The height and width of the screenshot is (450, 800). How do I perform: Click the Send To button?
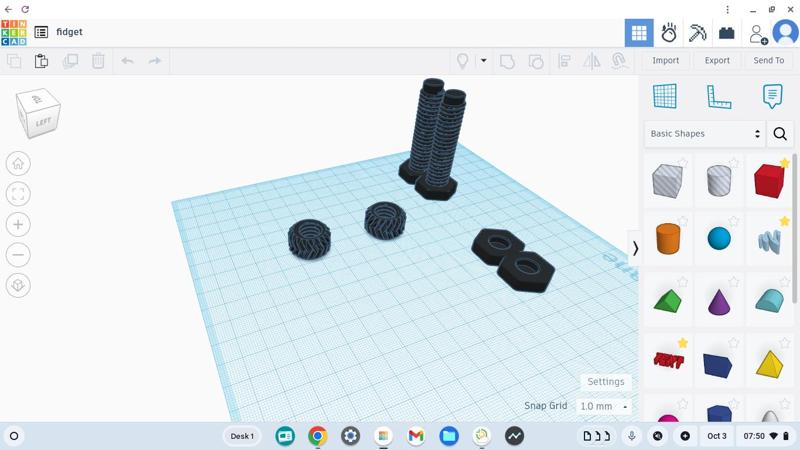[768, 60]
